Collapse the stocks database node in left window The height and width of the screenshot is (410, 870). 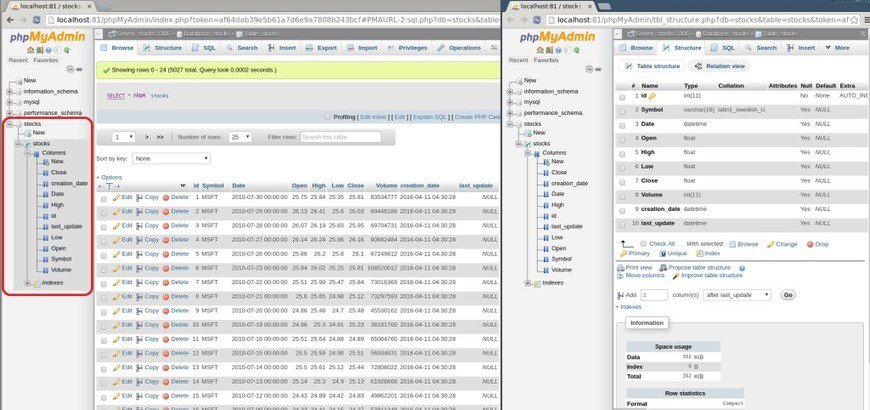tap(9, 124)
